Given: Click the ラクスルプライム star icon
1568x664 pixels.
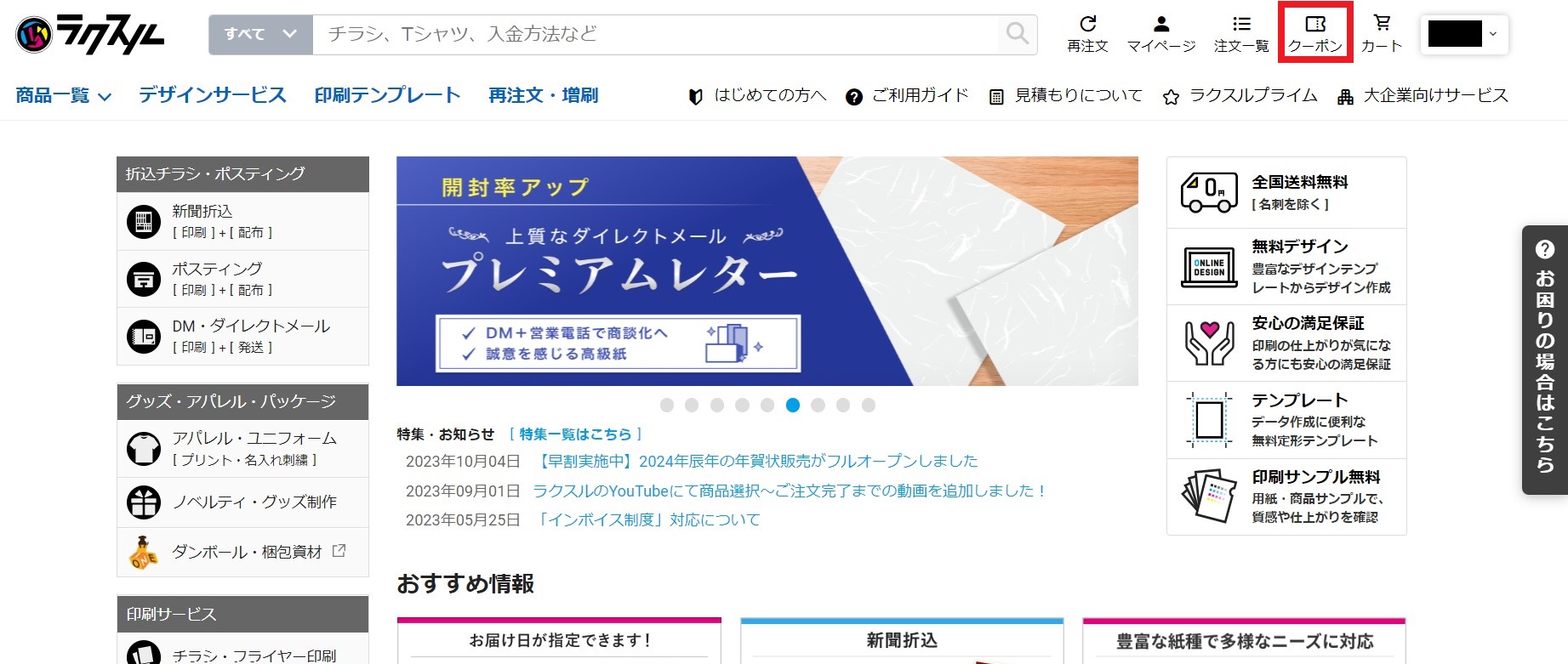Looking at the screenshot, I should coord(1172,97).
